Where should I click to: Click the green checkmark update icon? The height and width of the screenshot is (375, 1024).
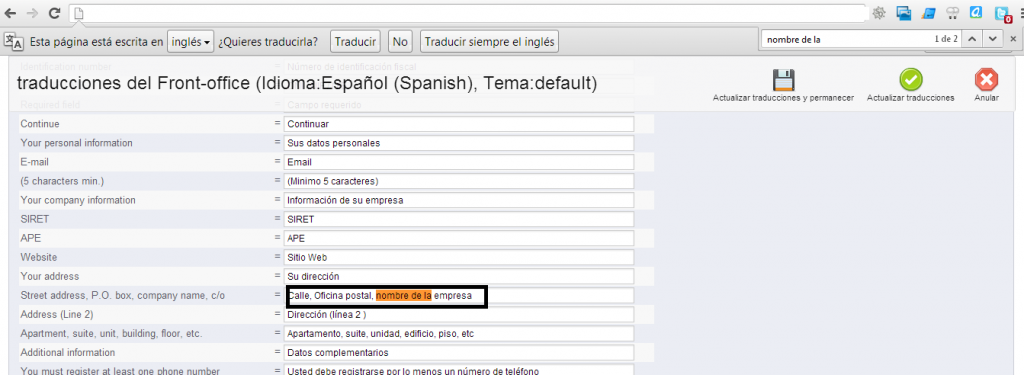point(910,79)
